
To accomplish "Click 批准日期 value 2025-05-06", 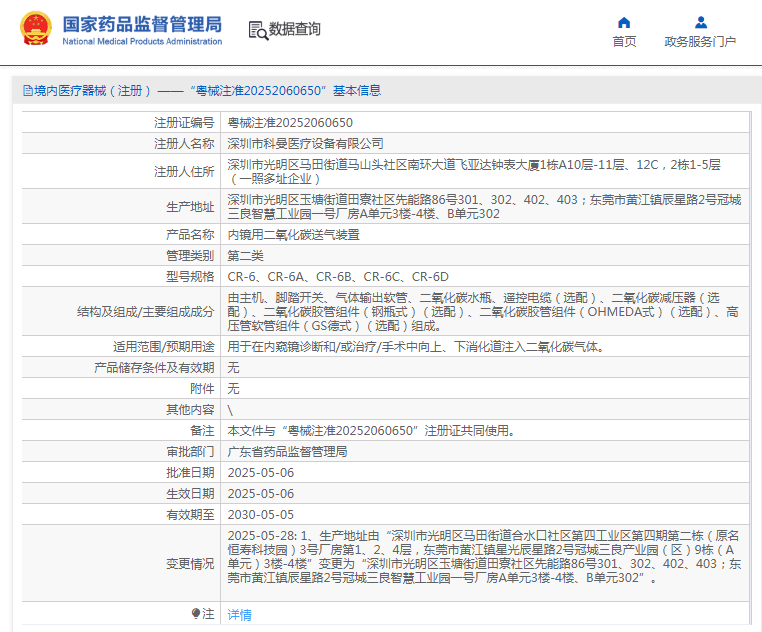I will (x=261, y=473).
